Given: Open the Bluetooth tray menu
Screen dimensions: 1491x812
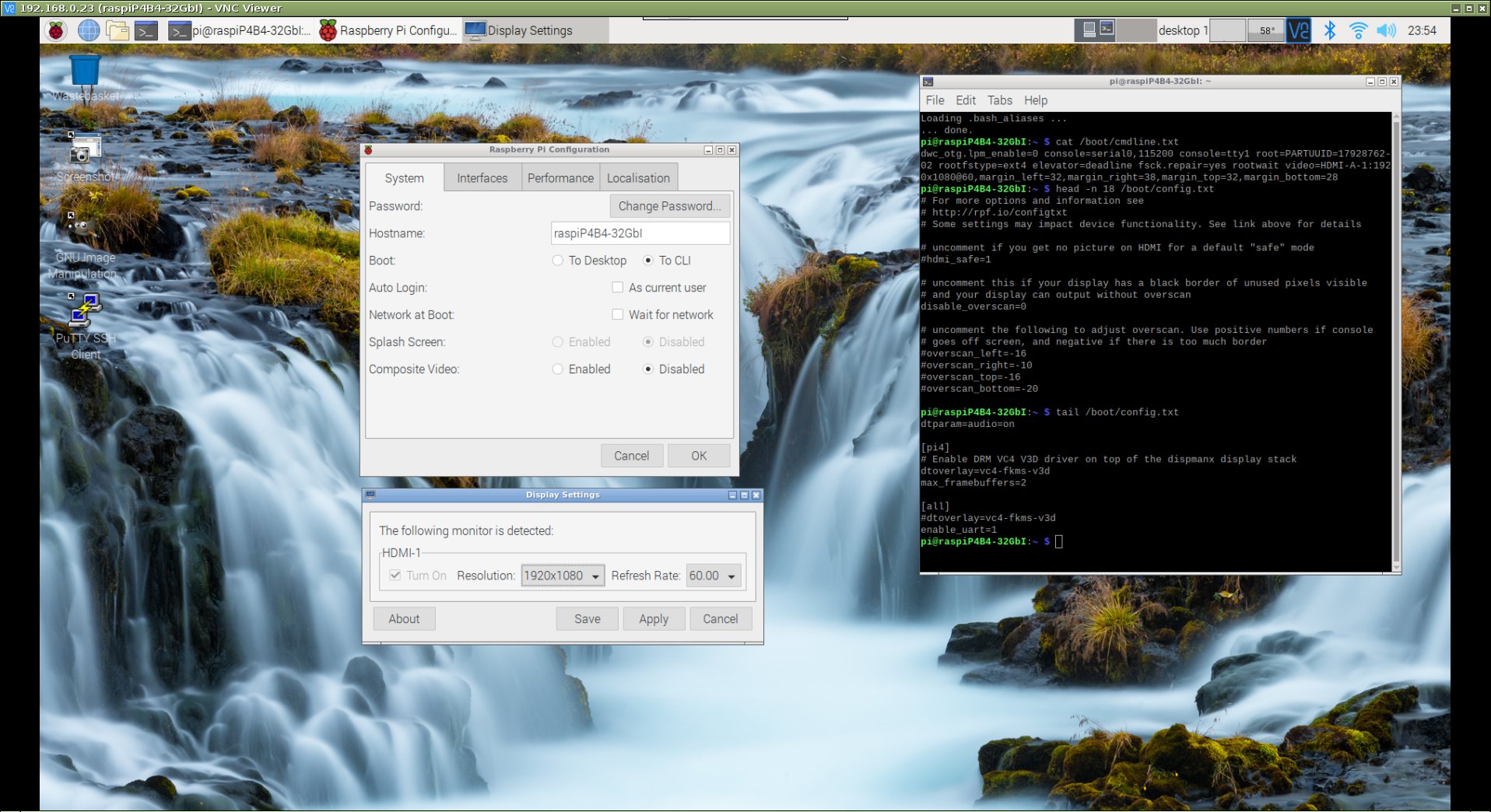Looking at the screenshot, I should coord(1330,31).
